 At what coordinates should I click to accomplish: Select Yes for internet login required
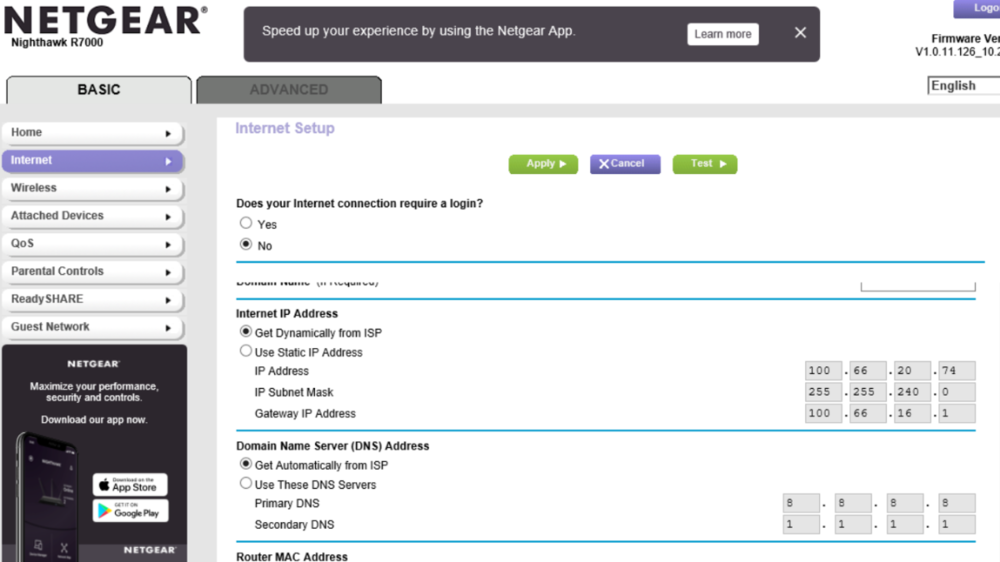(246, 223)
